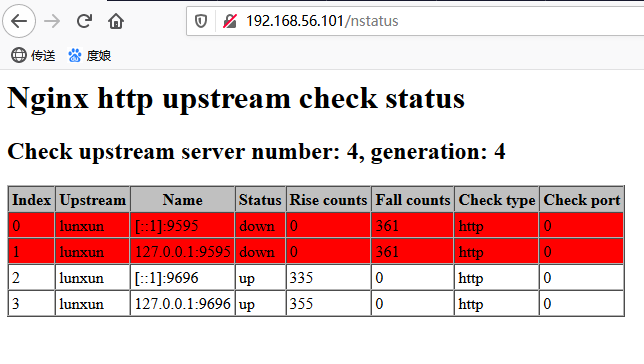Select name cell 127.0.0.1:9696
644x364 pixels.
point(182,304)
